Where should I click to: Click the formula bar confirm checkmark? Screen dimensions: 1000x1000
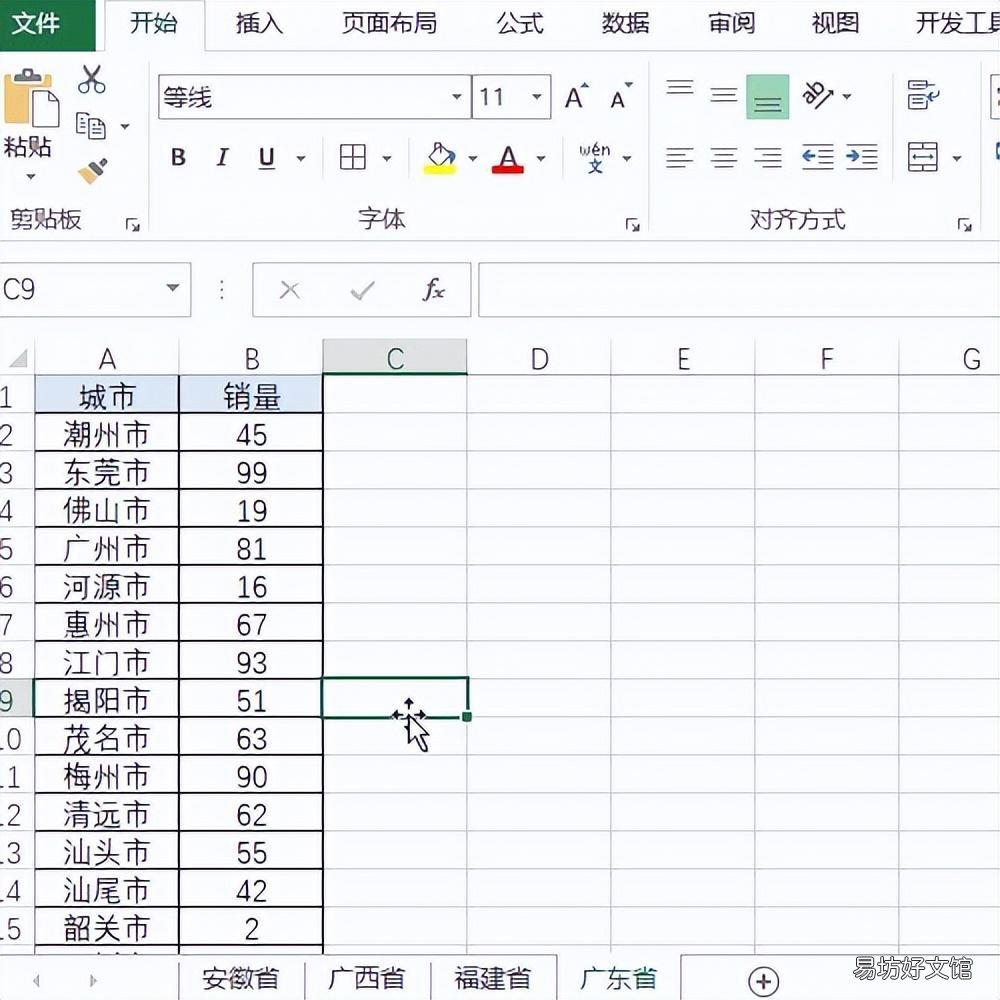(x=362, y=291)
